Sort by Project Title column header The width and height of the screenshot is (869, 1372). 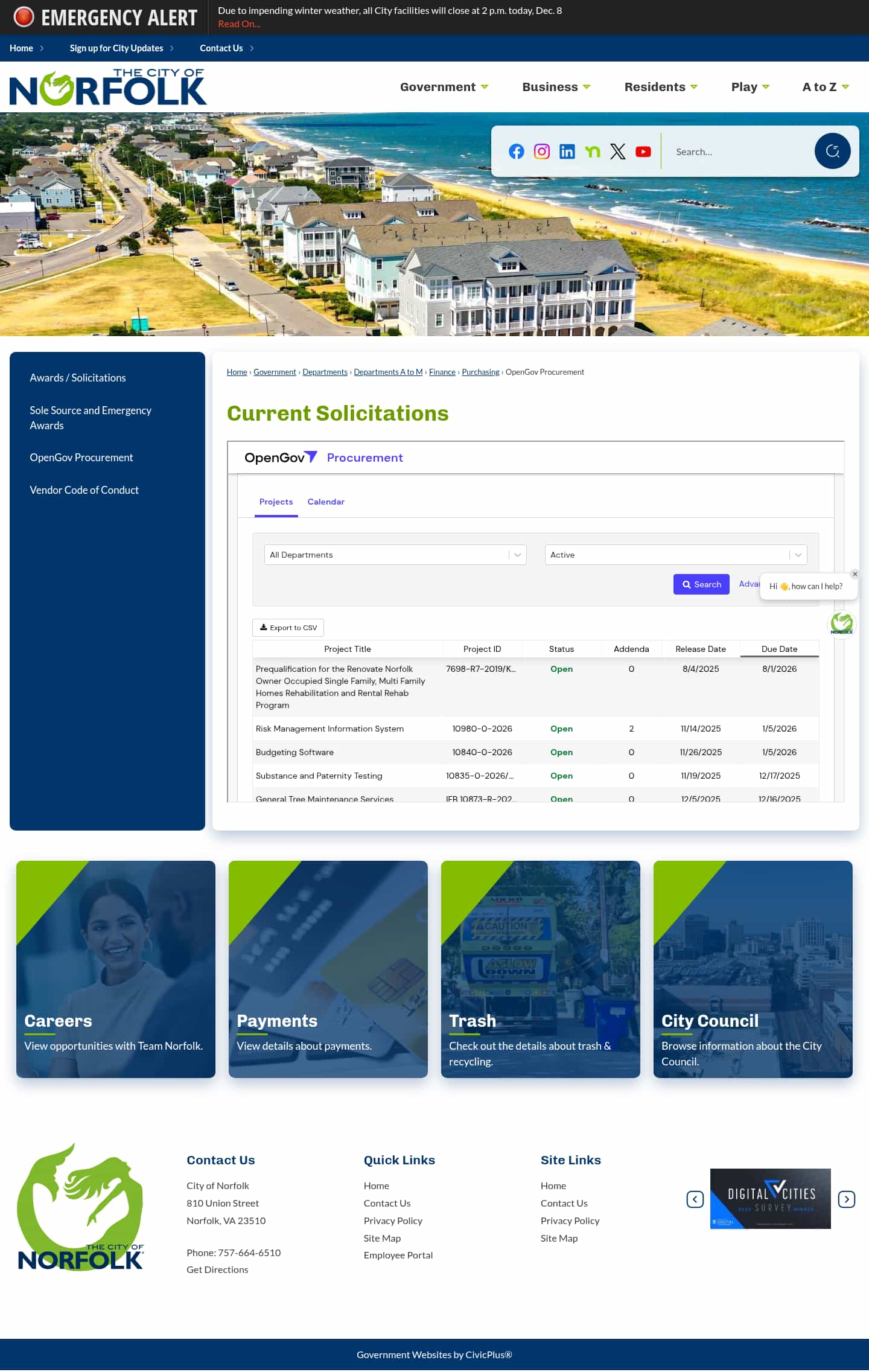(348, 649)
